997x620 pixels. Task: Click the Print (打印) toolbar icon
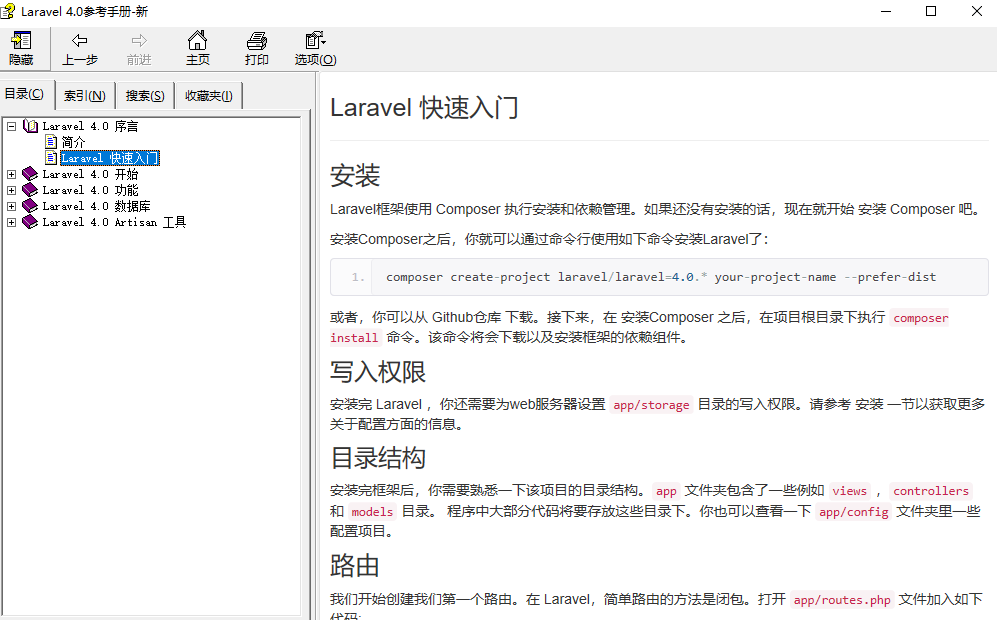pyautogui.click(x=257, y=48)
